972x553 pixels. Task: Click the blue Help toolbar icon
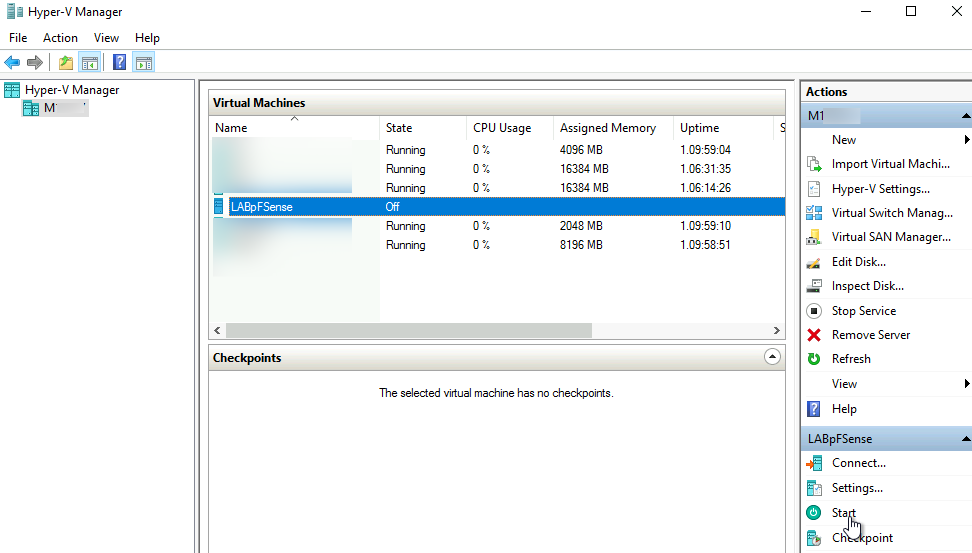tap(120, 63)
